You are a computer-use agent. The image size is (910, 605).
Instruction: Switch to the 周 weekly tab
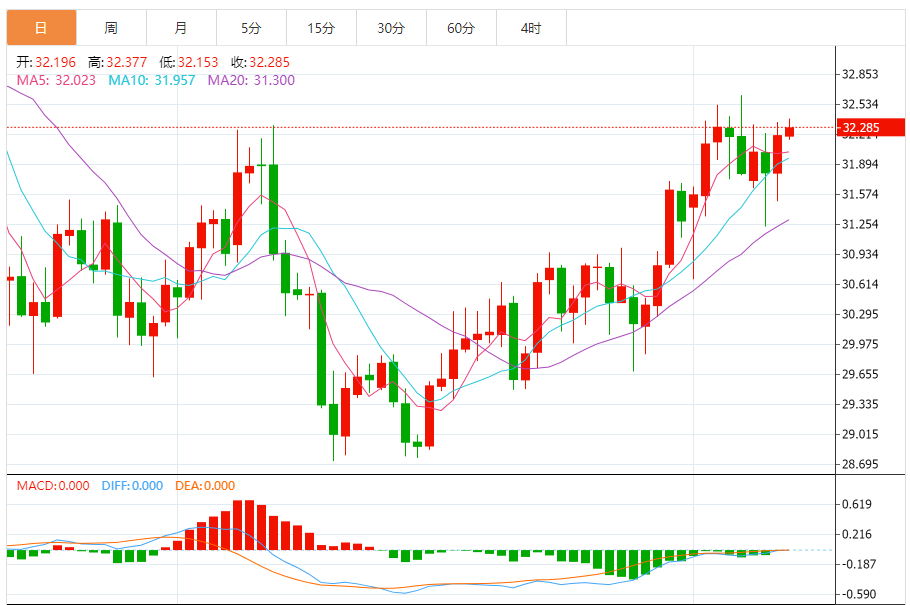(x=111, y=28)
